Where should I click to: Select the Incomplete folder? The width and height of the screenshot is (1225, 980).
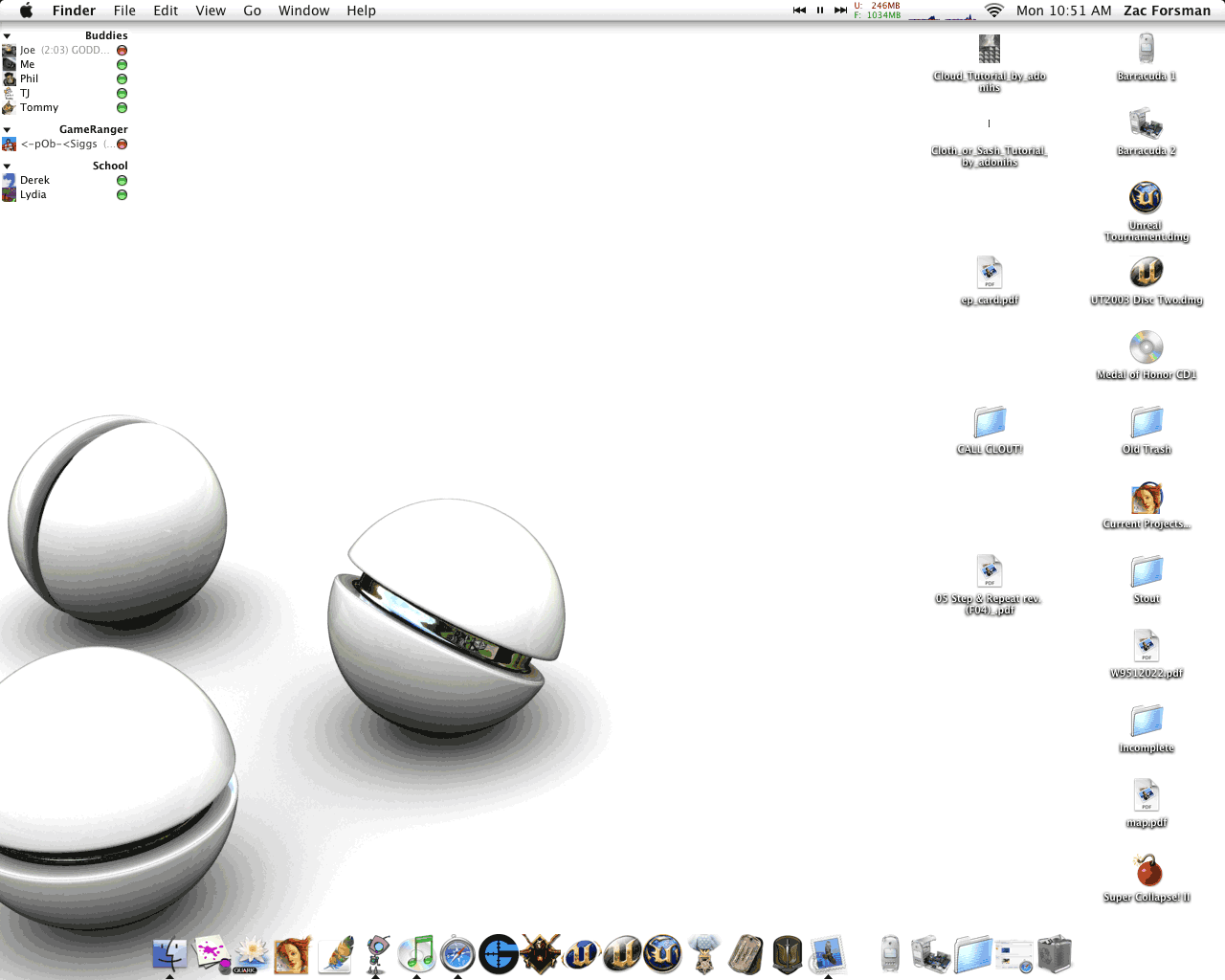[x=1147, y=728]
